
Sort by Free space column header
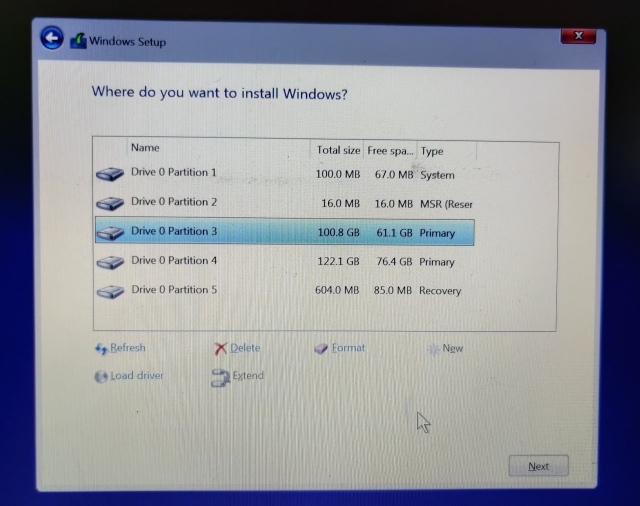tap(390, 151)
